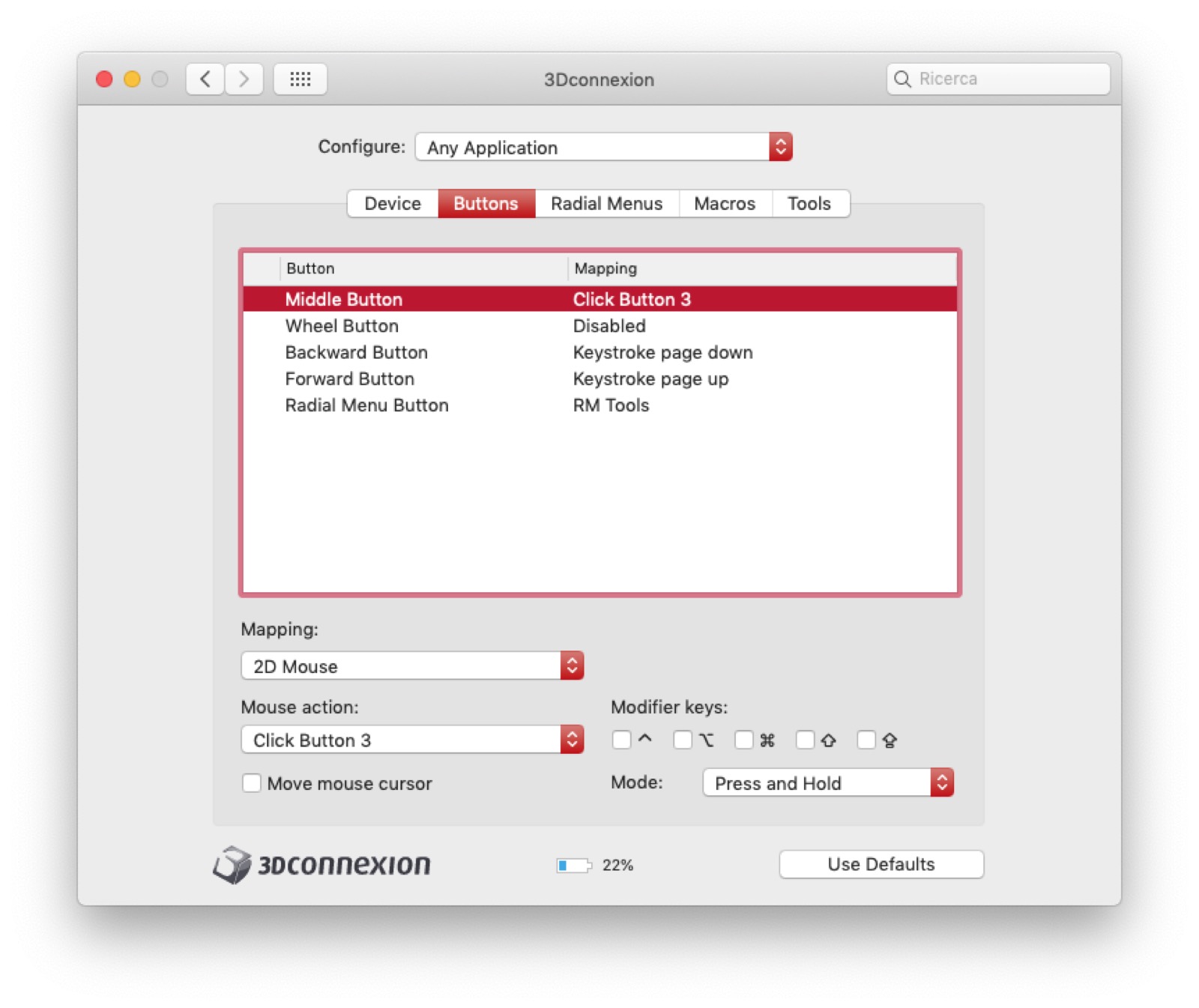1199x1008 pixels.
Task: Open the Mapping 2D Mouse dropdown
Action: point(412,666)
